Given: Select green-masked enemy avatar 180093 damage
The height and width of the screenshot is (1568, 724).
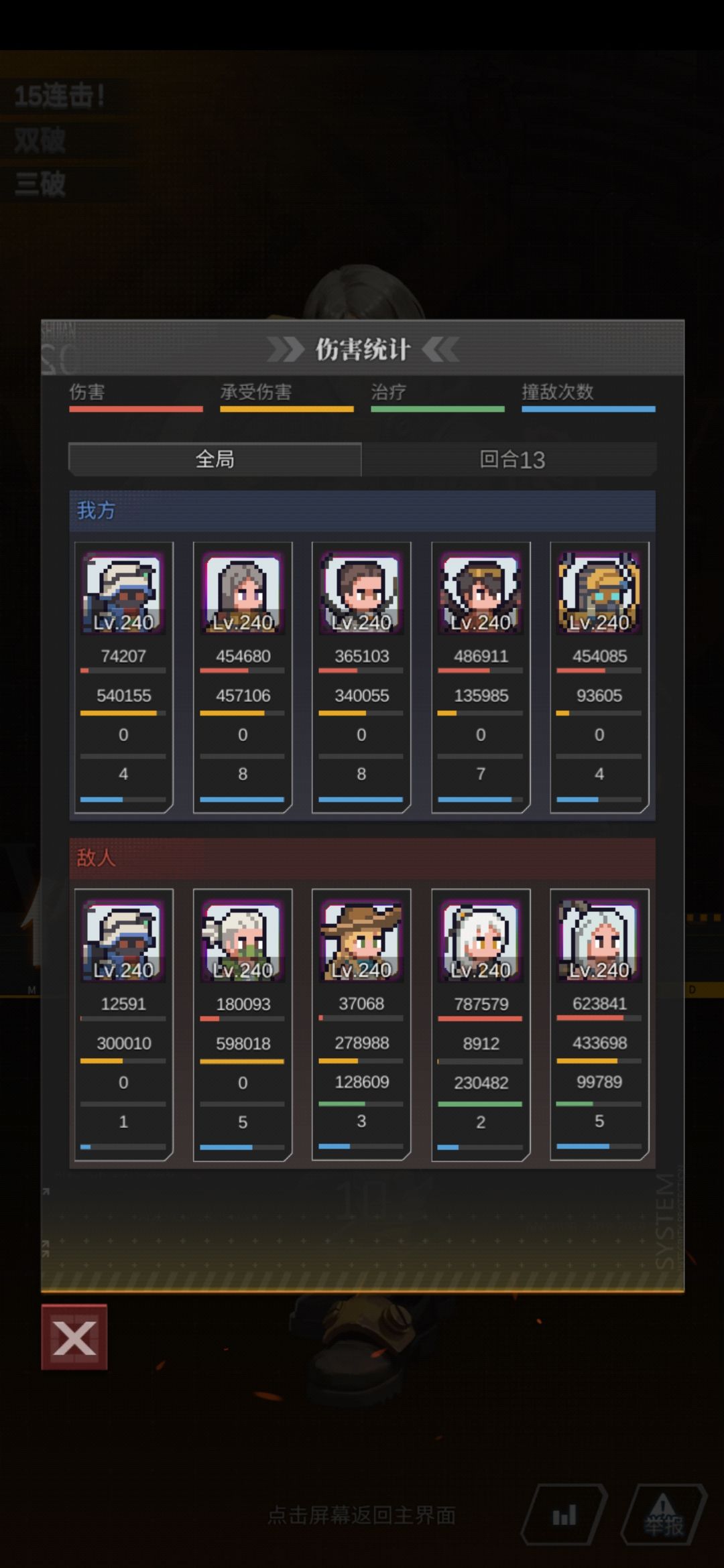Looking at the screenshot, I should point(243,941).
